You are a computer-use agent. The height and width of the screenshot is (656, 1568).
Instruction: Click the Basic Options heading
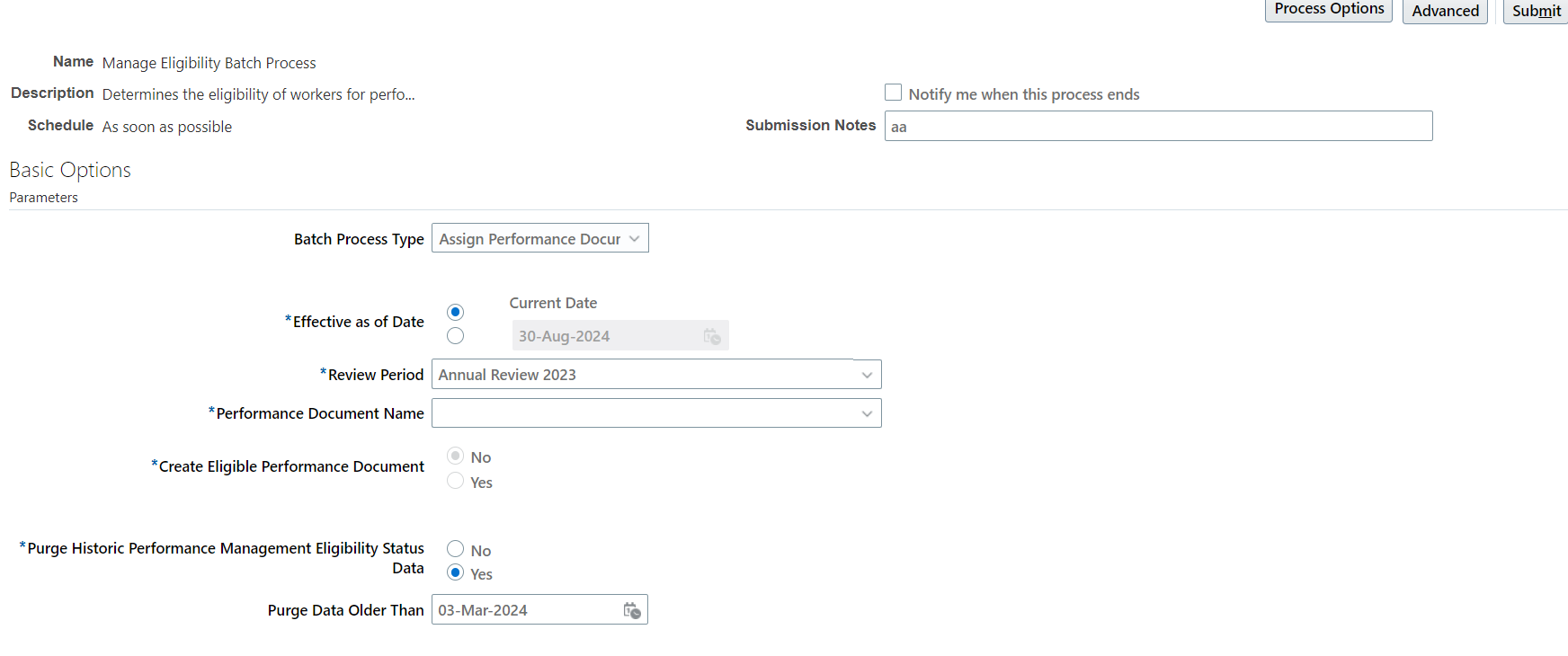point(70,170)
